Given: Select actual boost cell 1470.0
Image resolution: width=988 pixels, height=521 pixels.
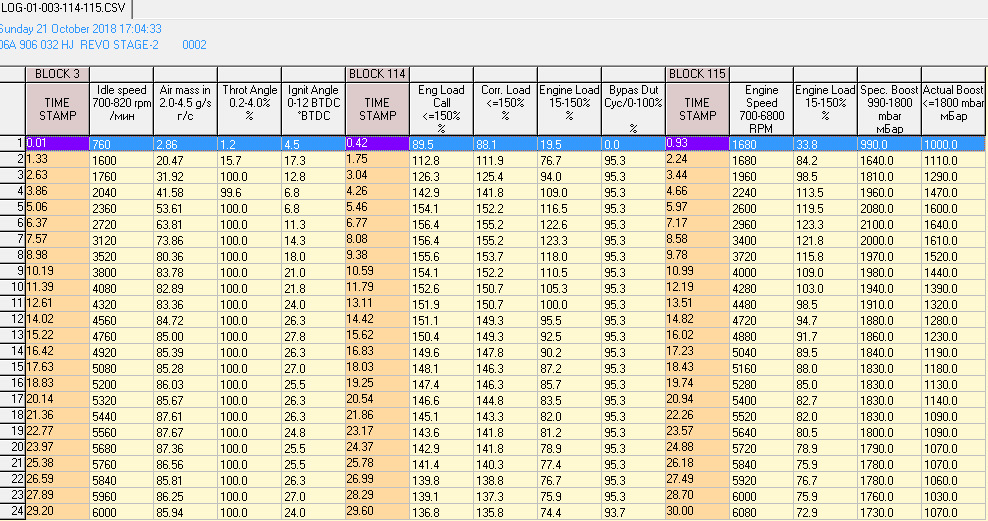Looking at the screenshot, I should 953,192.
